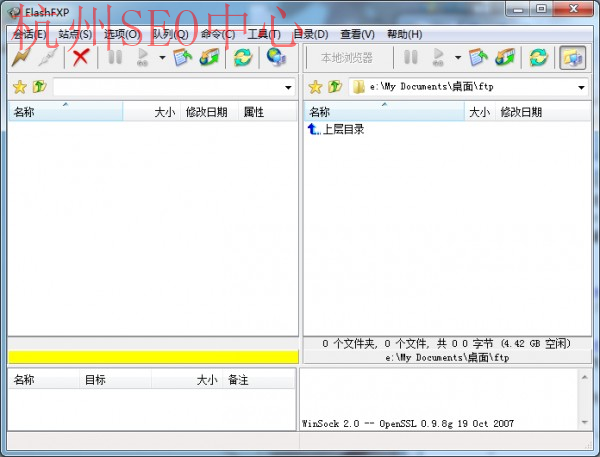Click the queue 备注 column header
The image size is (600, 457).
(259, 380)
